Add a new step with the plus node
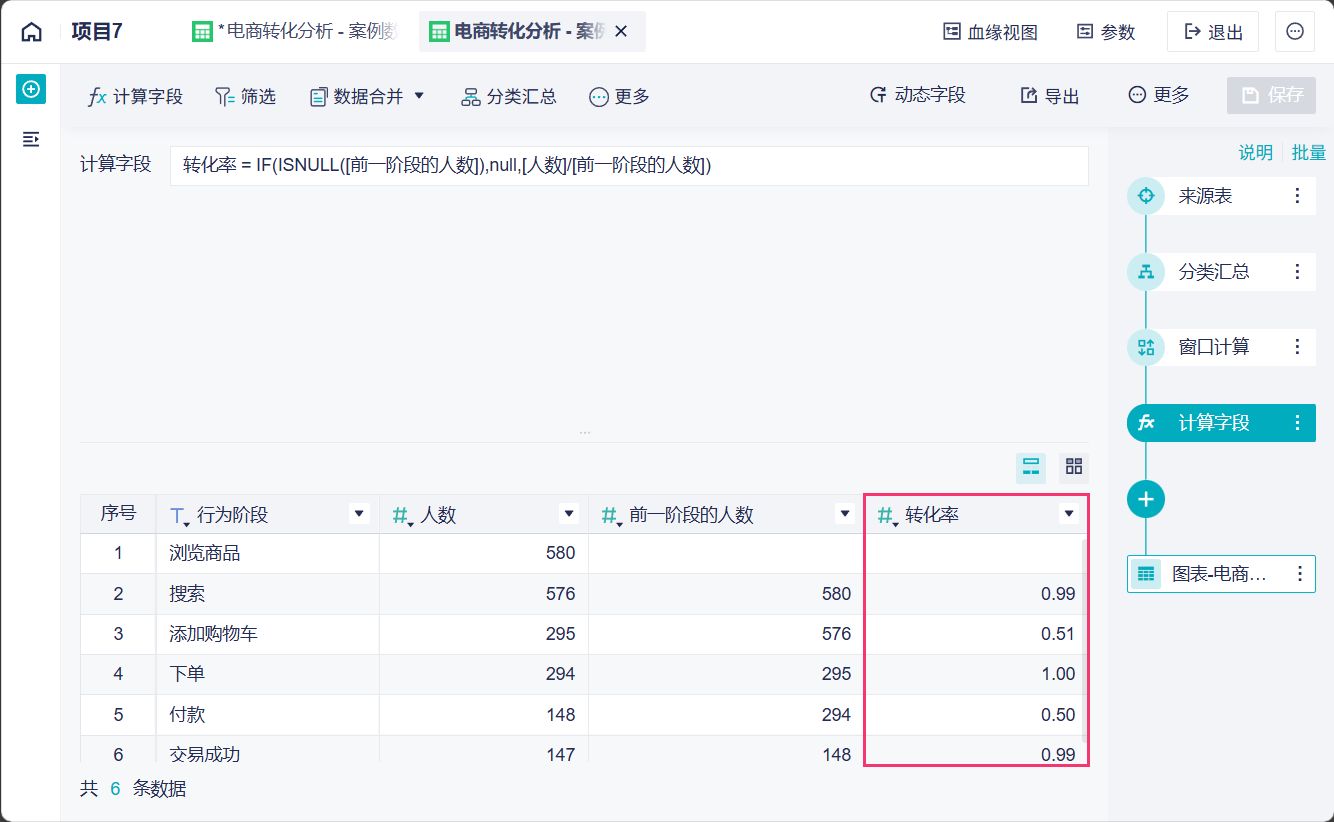The image size is (1334, 822). pos(1146,498)
